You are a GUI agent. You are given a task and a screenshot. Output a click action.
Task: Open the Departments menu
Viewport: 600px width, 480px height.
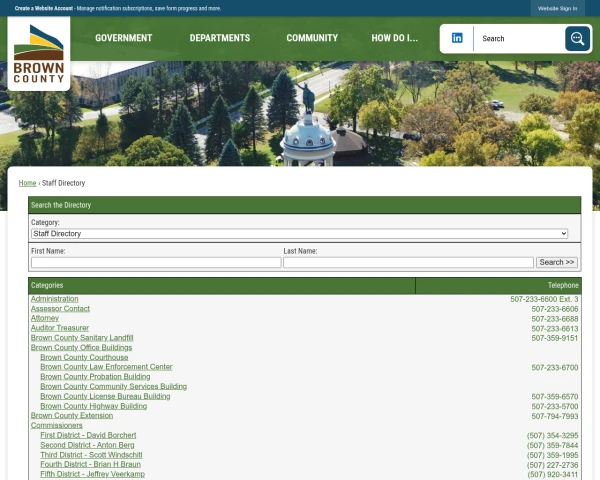pyautogui.click(x=220, y=39)
